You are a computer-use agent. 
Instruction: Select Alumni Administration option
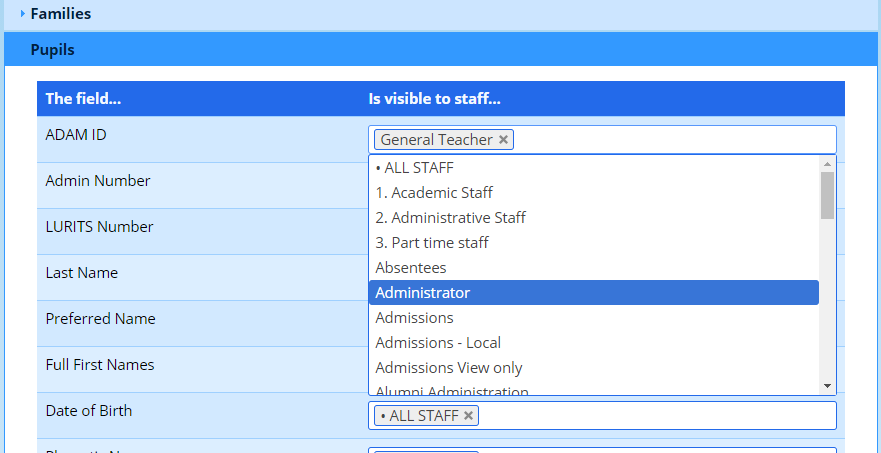tap(451, 391)
